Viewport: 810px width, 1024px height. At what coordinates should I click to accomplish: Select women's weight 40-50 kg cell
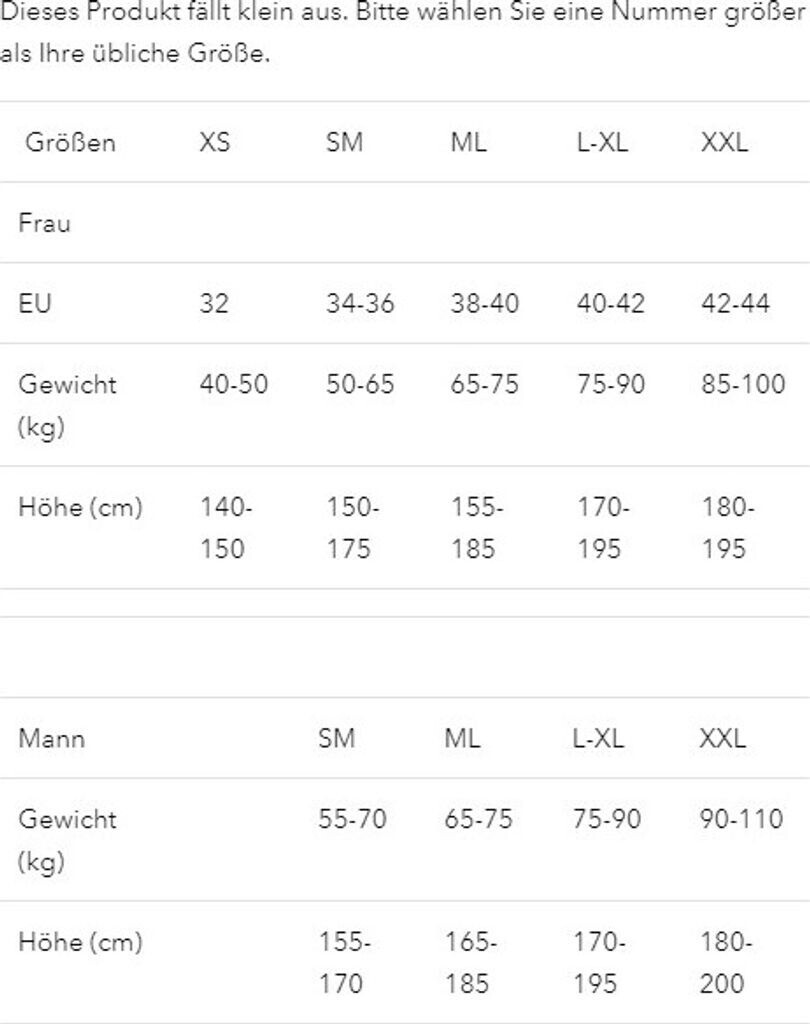(x=234, y=384)
